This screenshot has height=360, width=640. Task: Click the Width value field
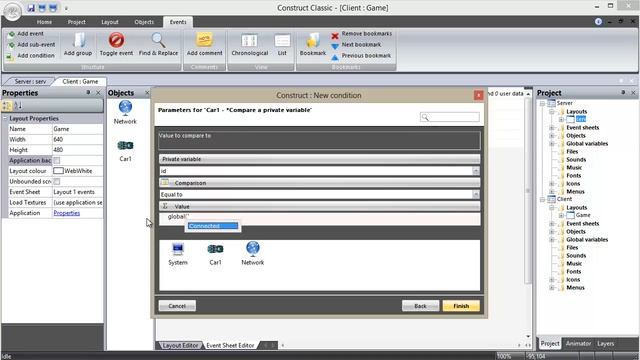click(78, 139)
